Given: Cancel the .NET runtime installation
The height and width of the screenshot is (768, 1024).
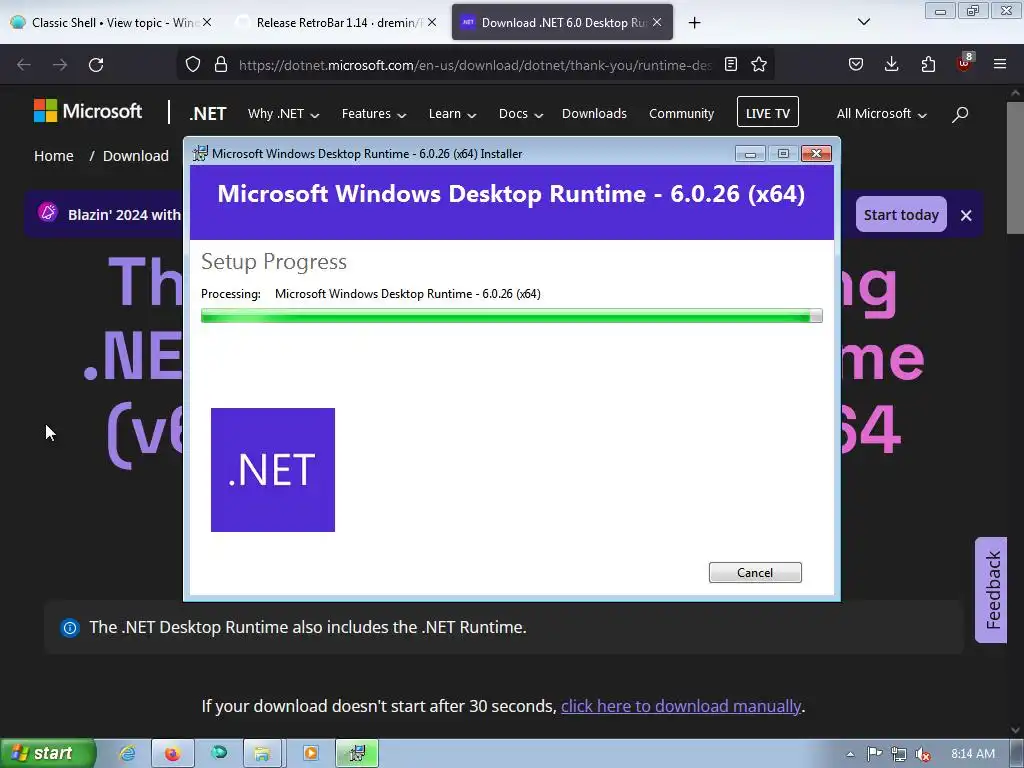Looking at the screenshot, I should 755,573.
